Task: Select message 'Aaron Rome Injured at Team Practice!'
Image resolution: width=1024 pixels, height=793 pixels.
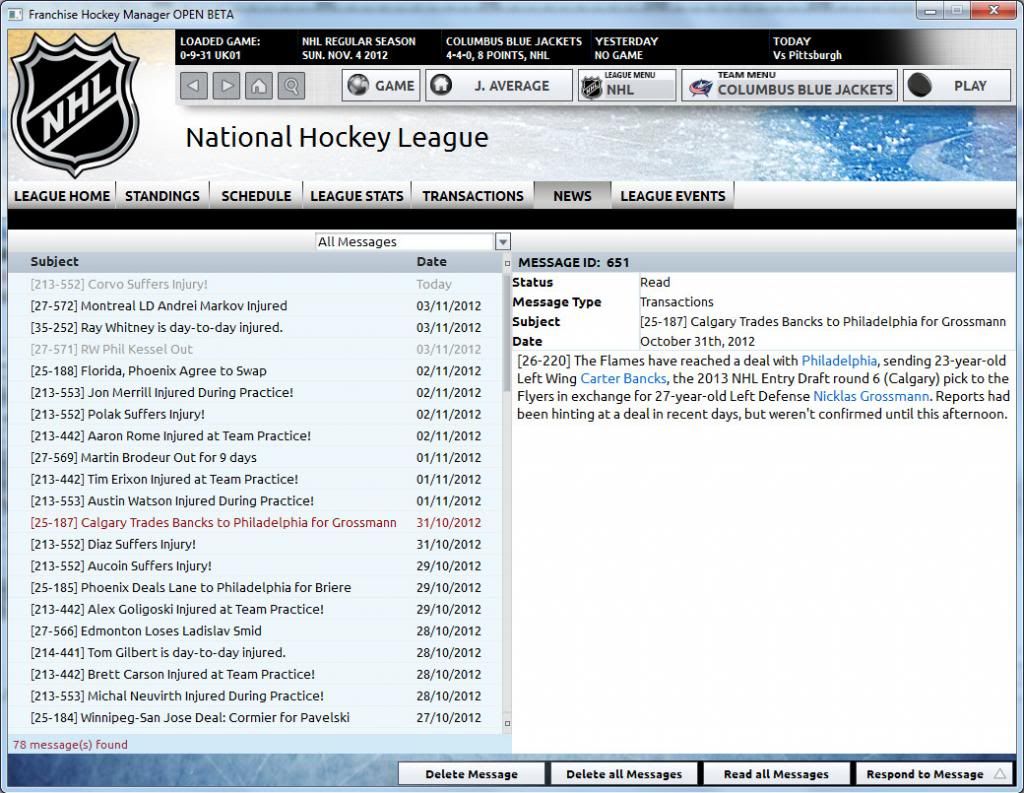Action: (x=255, y=436)
